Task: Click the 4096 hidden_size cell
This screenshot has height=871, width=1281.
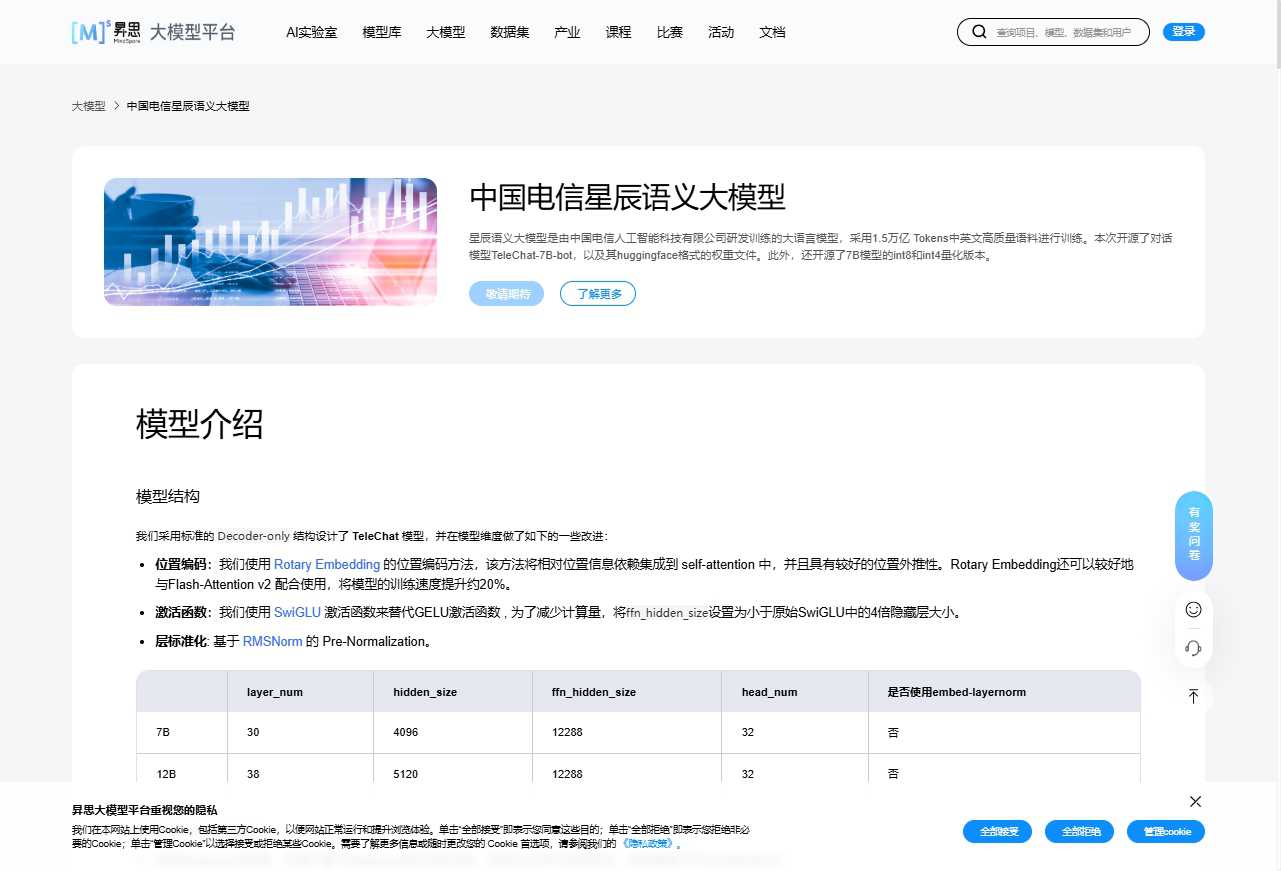Action: 406,733
